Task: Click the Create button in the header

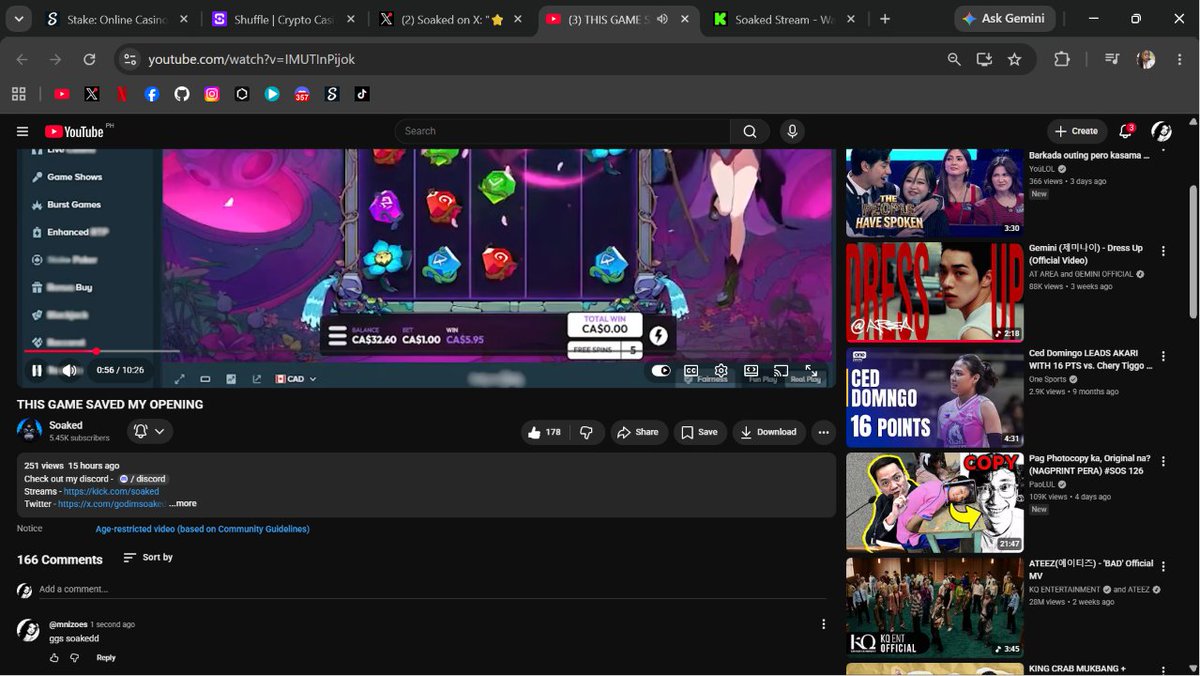Action: tap(1077, 131)
